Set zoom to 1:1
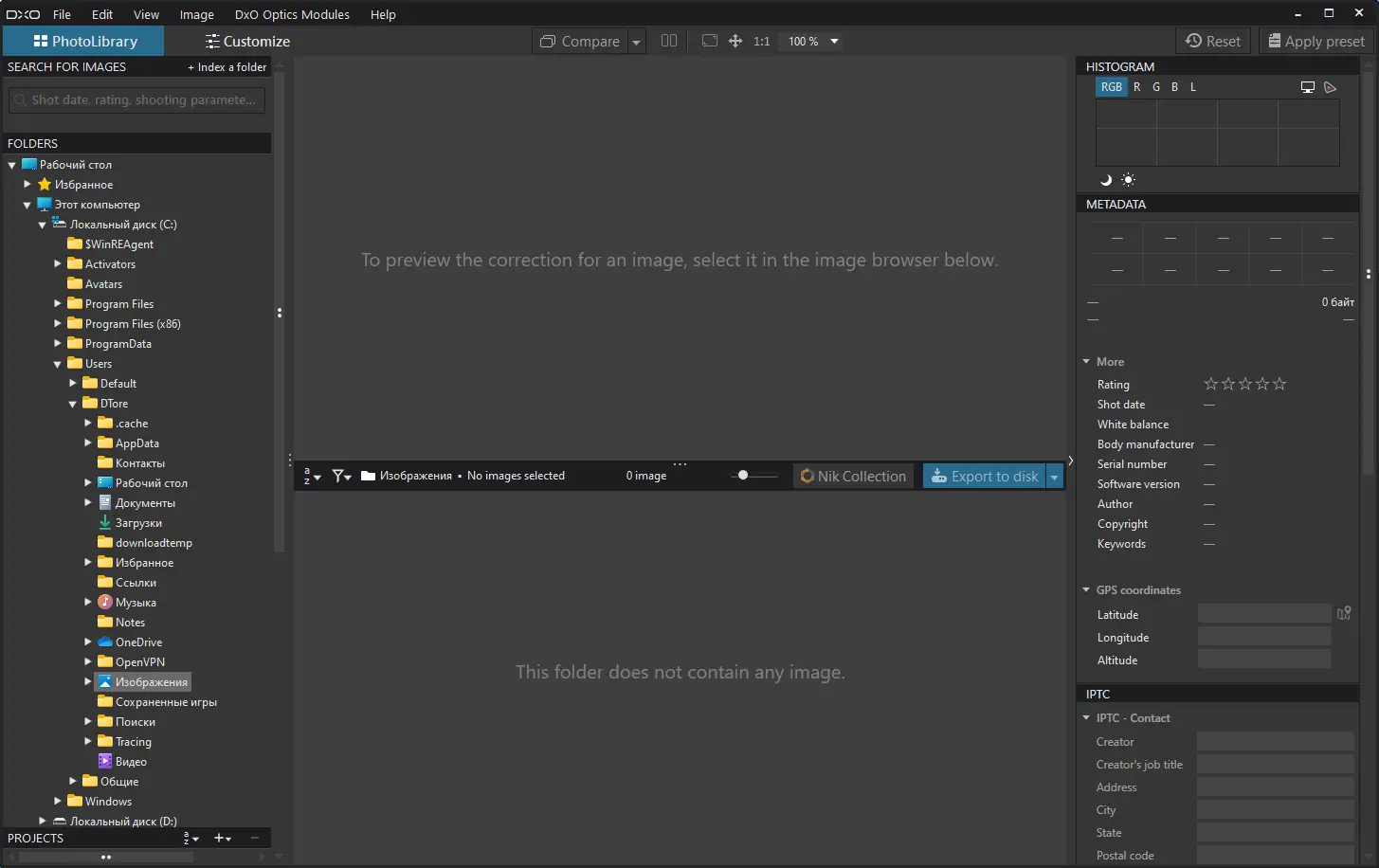 click(761, 42)
